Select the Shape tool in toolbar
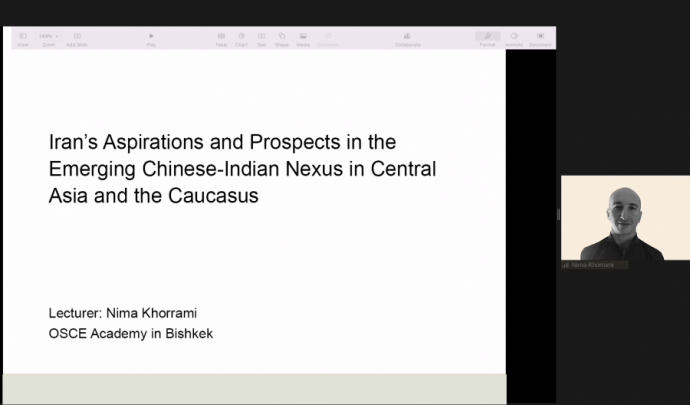Viewport: 690px width, 405px height. coord(282,38)
